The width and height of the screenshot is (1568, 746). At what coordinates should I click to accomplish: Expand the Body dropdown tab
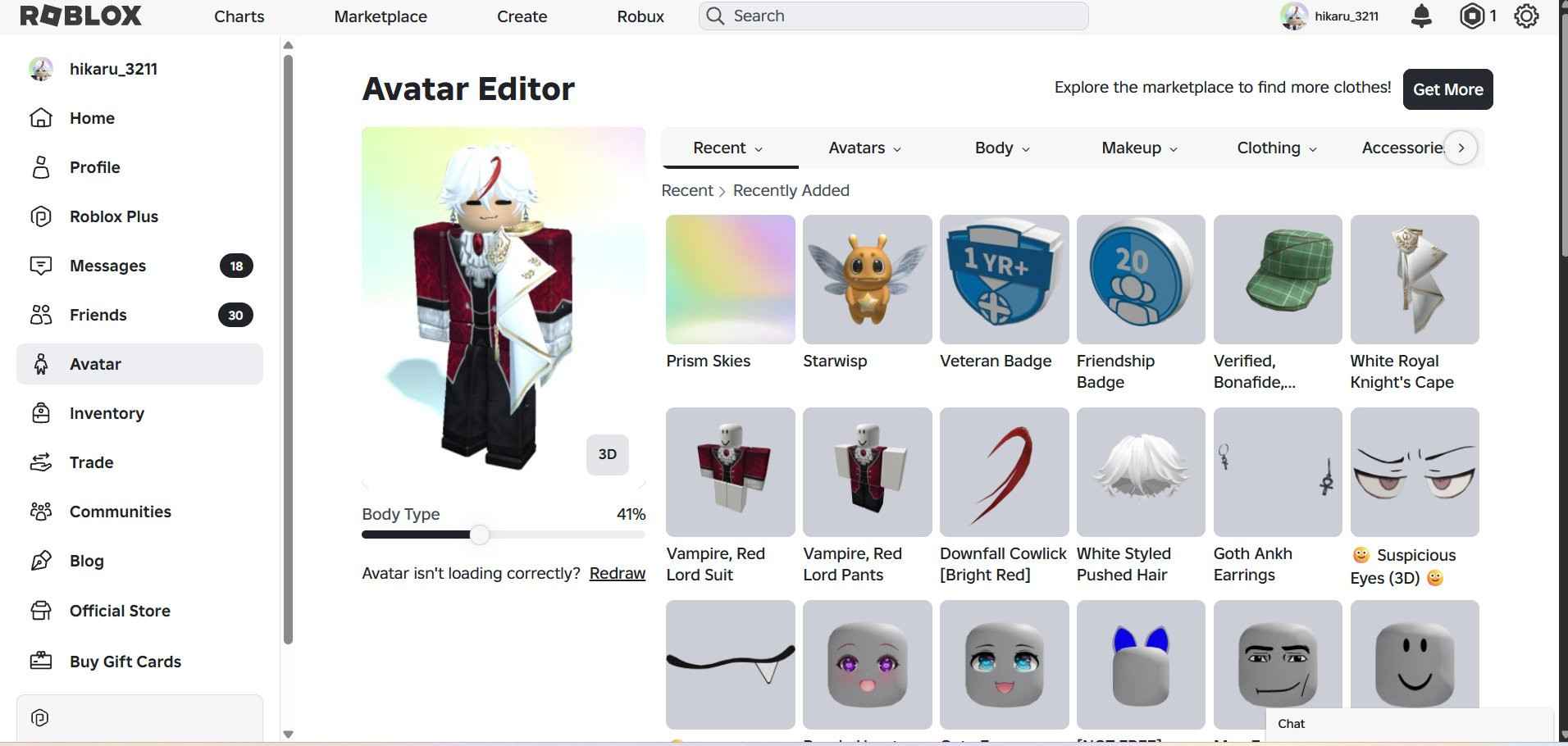1002,148
